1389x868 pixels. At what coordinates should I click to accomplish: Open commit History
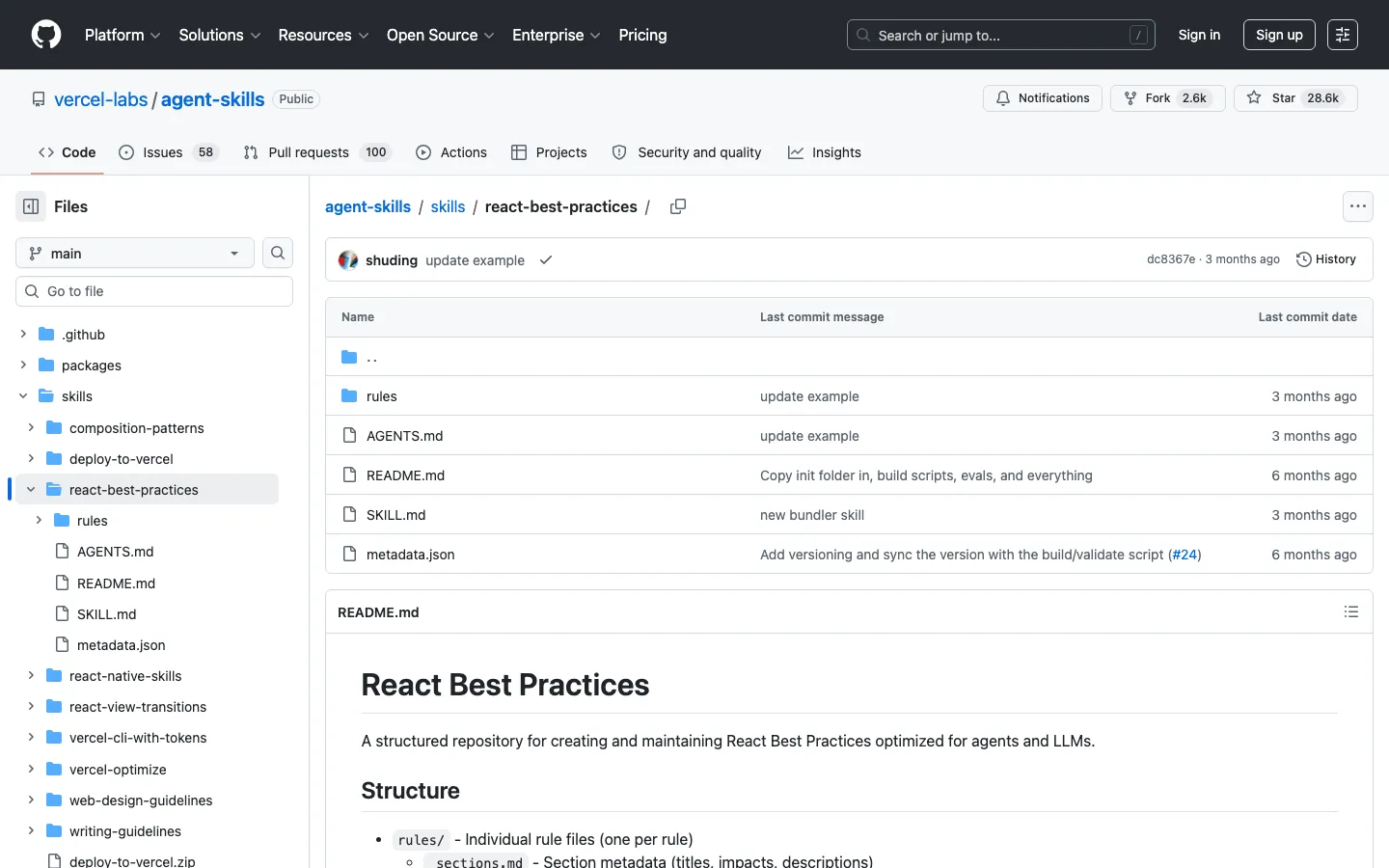point(1326,259)
